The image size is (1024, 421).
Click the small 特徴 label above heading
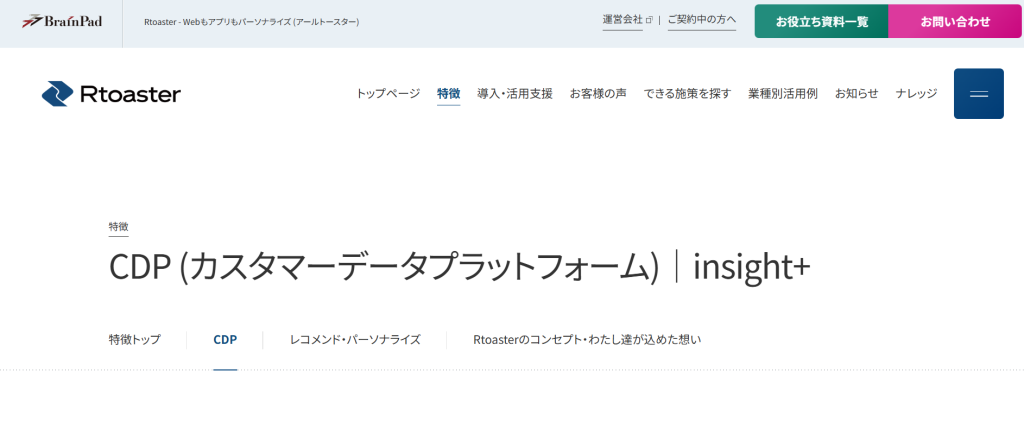coord(118,226)
